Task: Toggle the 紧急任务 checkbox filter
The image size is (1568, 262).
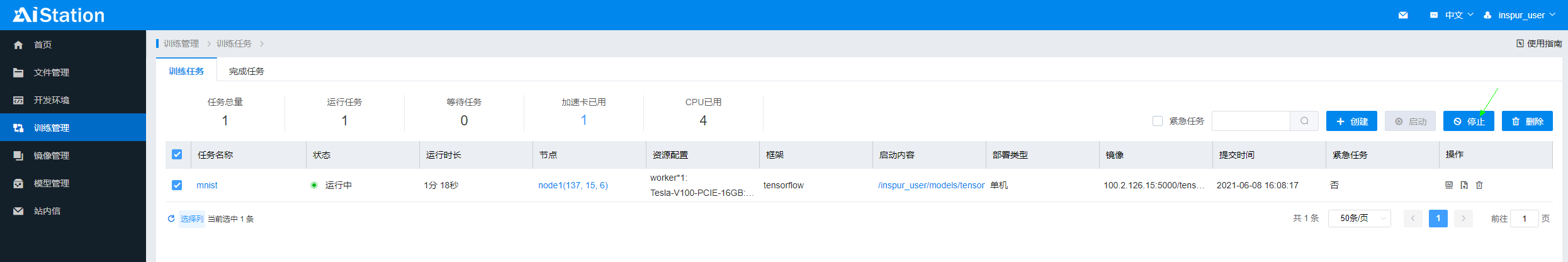Action: point(1157,121)
